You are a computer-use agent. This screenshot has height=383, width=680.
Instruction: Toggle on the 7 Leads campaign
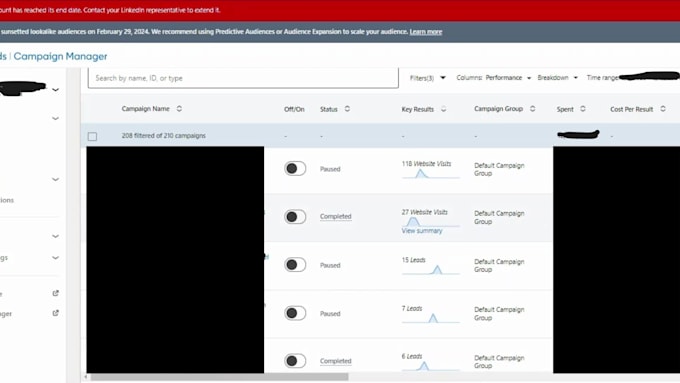[x=295, y=313]
